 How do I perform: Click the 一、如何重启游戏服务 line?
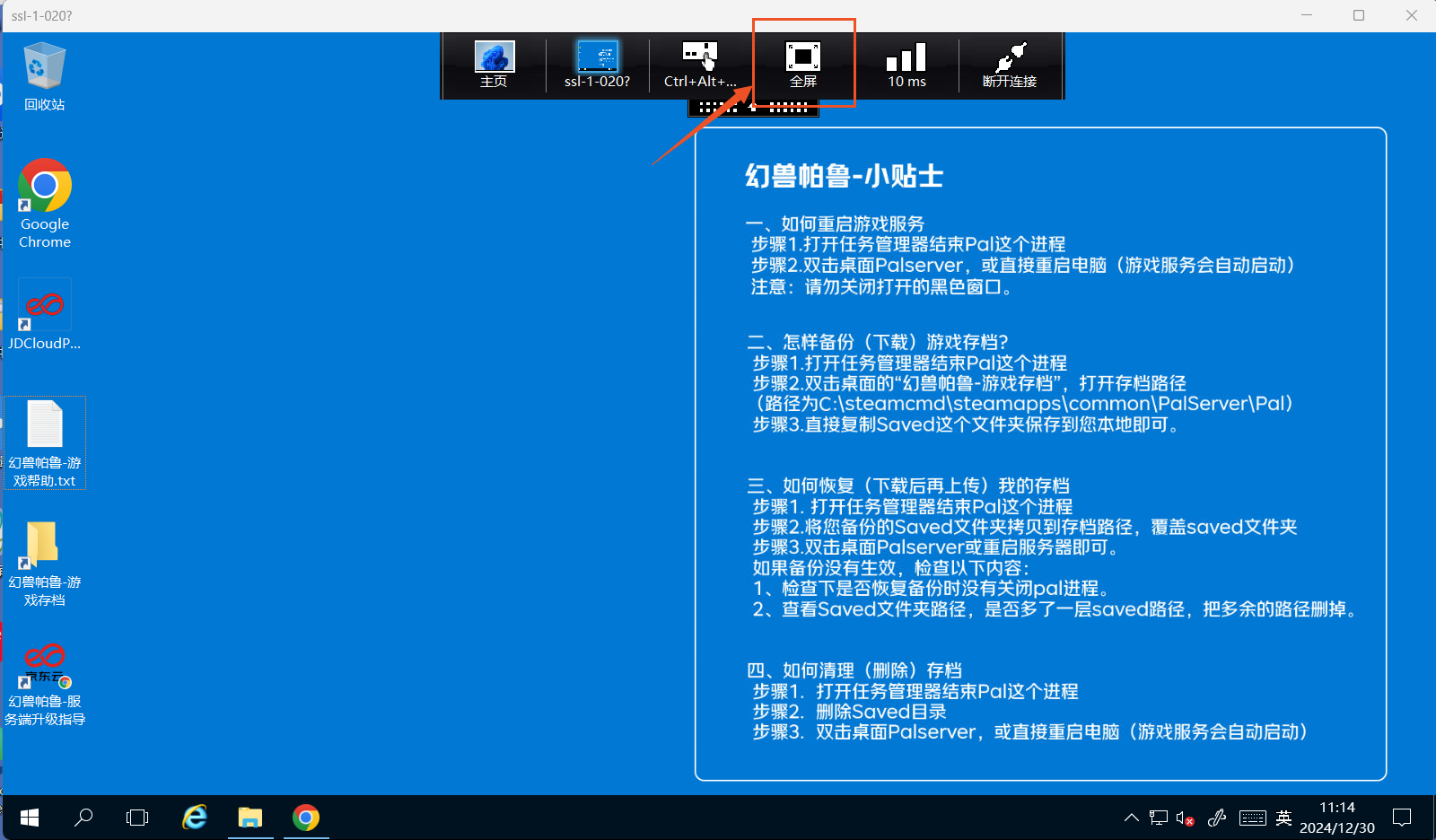pos(835,223)
